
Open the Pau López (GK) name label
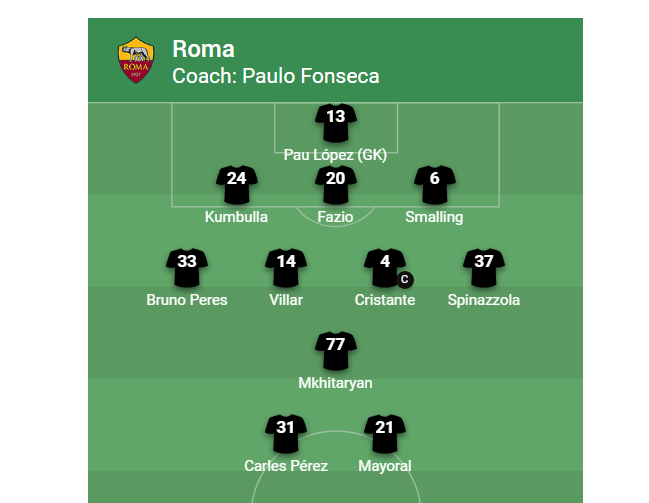click(x=335, y=155)
